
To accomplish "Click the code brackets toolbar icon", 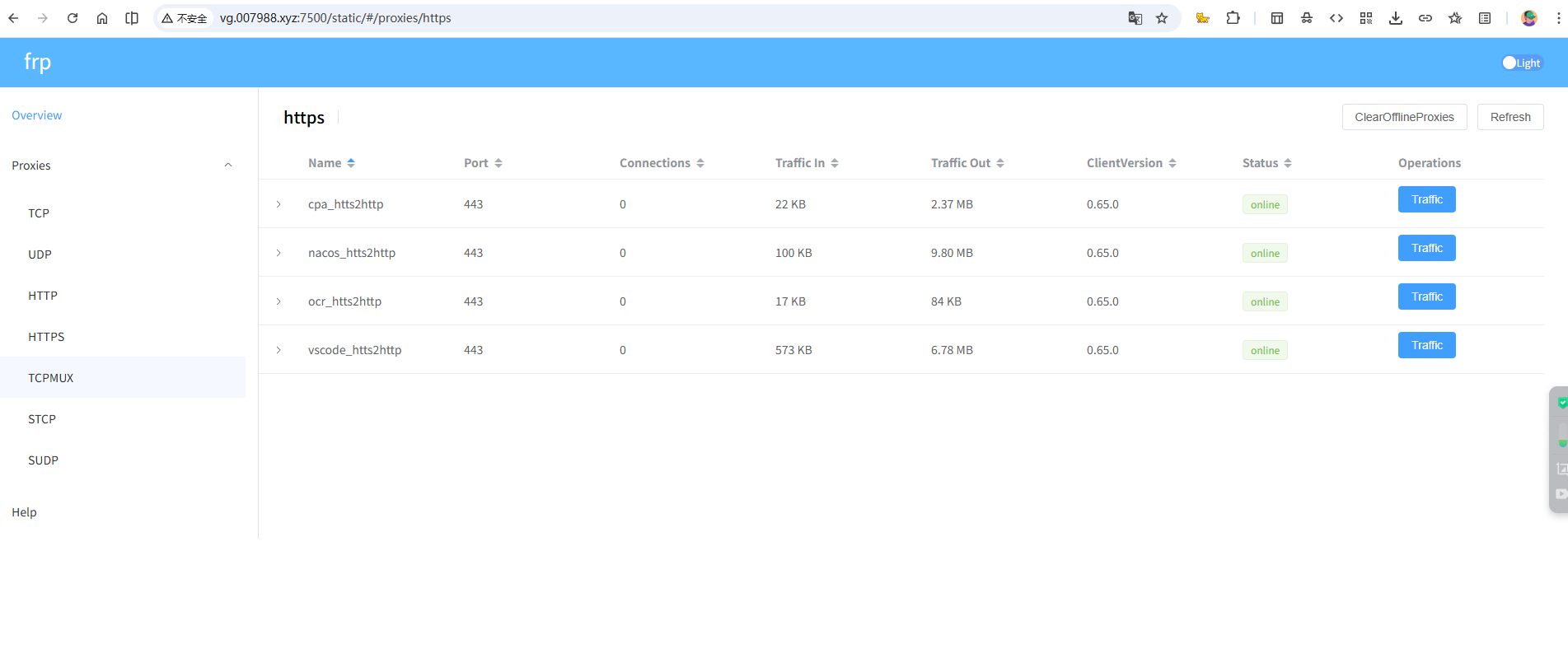I will pyautogui.click(x=1336, y=18).
